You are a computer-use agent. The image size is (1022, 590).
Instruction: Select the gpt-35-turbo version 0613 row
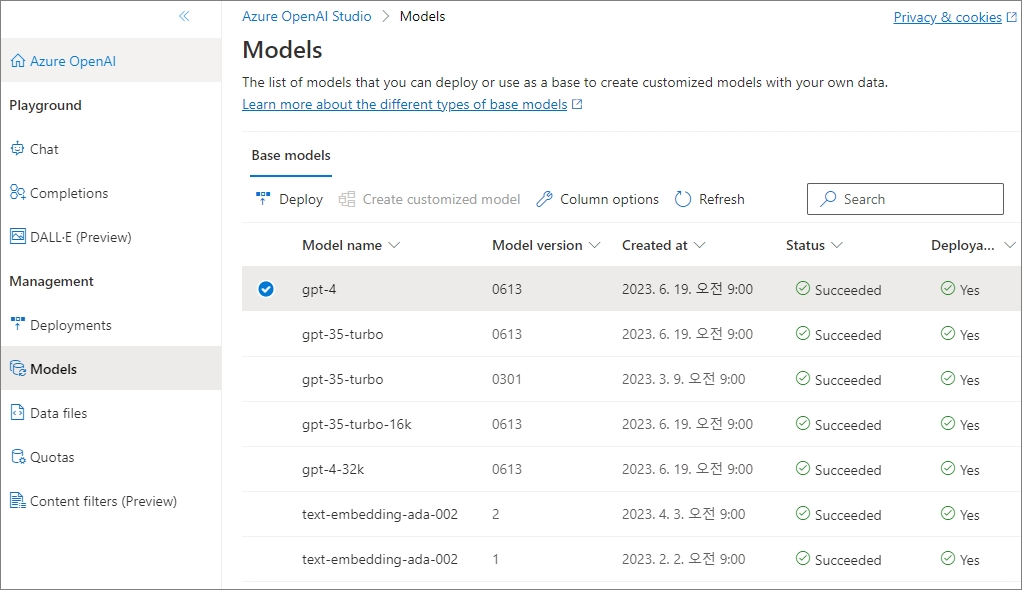(x=632, y=334)
